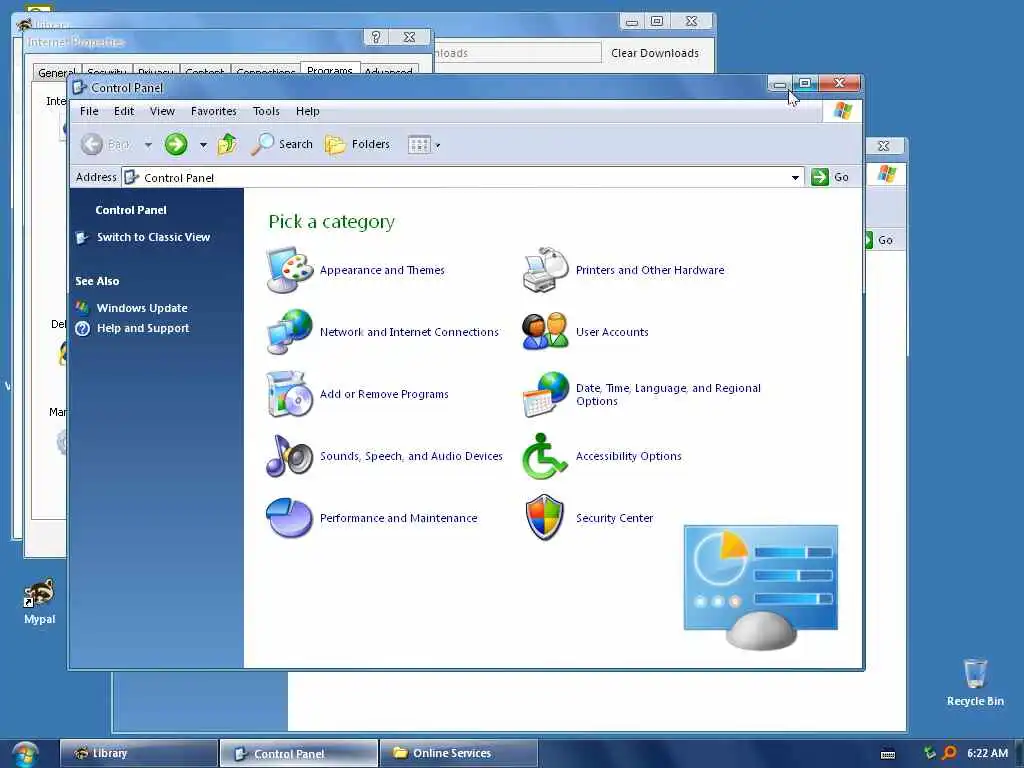Click the Accessibility Options text link
The width and height of the screenshot is (1024, 768).
pos(628,456)
